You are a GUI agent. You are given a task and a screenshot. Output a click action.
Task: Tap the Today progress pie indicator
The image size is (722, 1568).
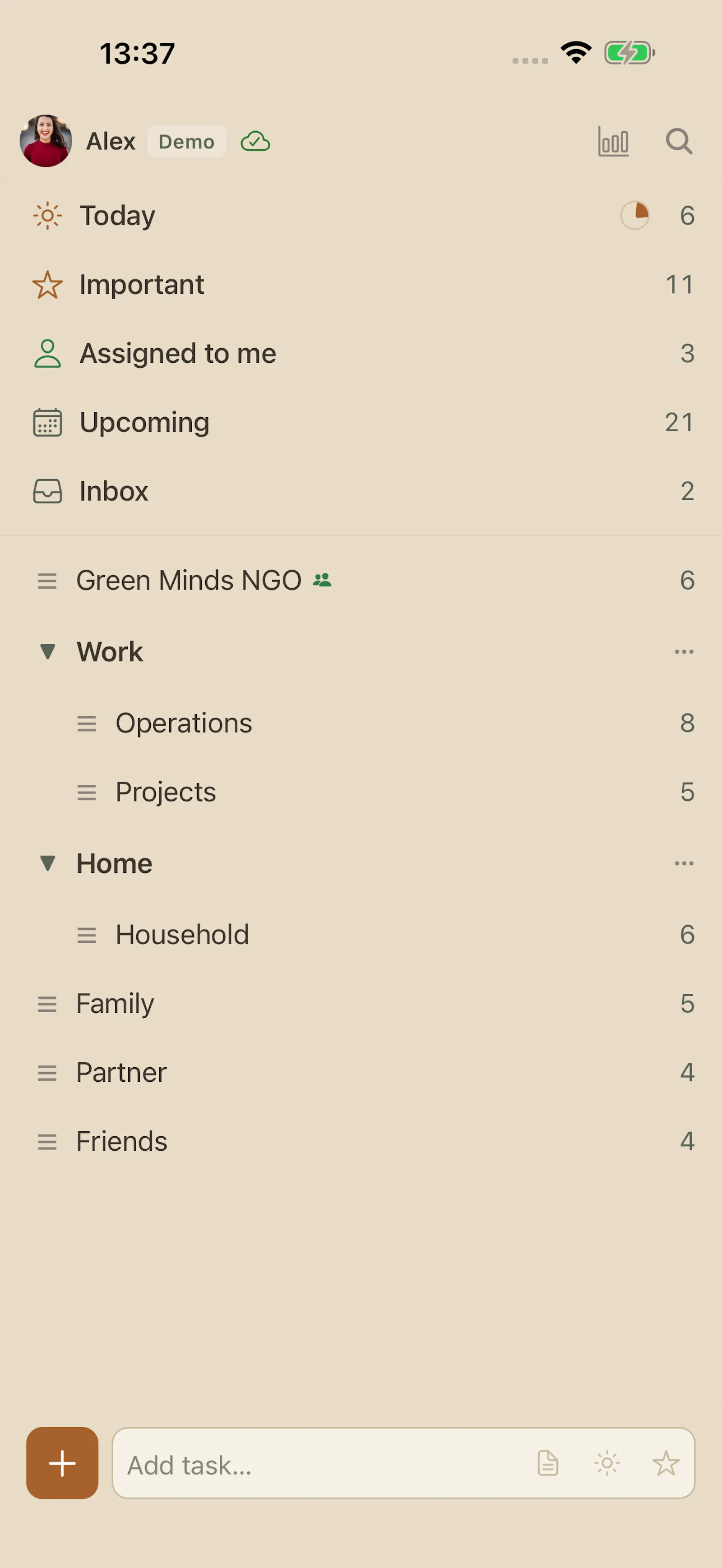(x=634, y=216)
